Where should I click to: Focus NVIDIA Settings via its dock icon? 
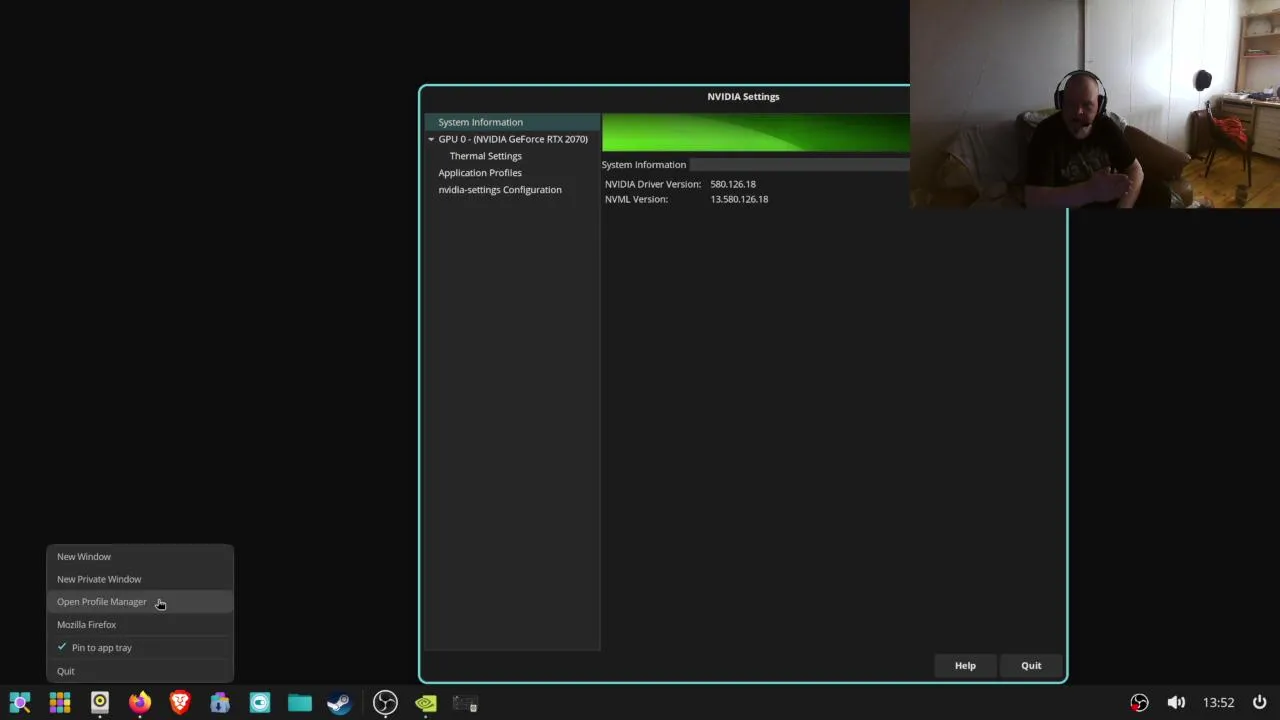tap(426, 703)
